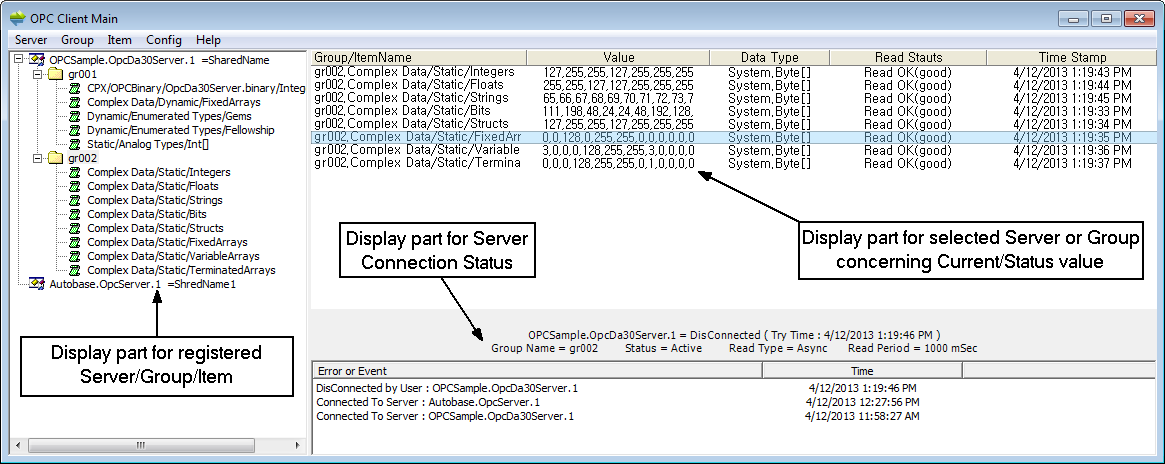1165x464 pixels.
Task: Open the Config menu
Action: (x=164, y=40)
